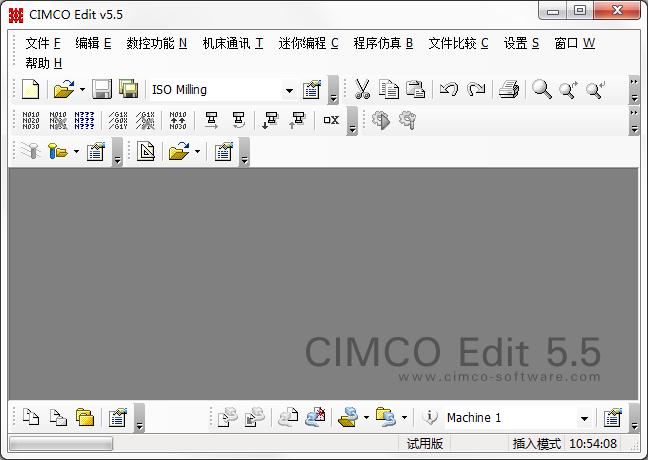The width and height of the screenshot is (648, 460).
Task: Maximize the CIMCO Edit window
Action: tap(580, 10)
